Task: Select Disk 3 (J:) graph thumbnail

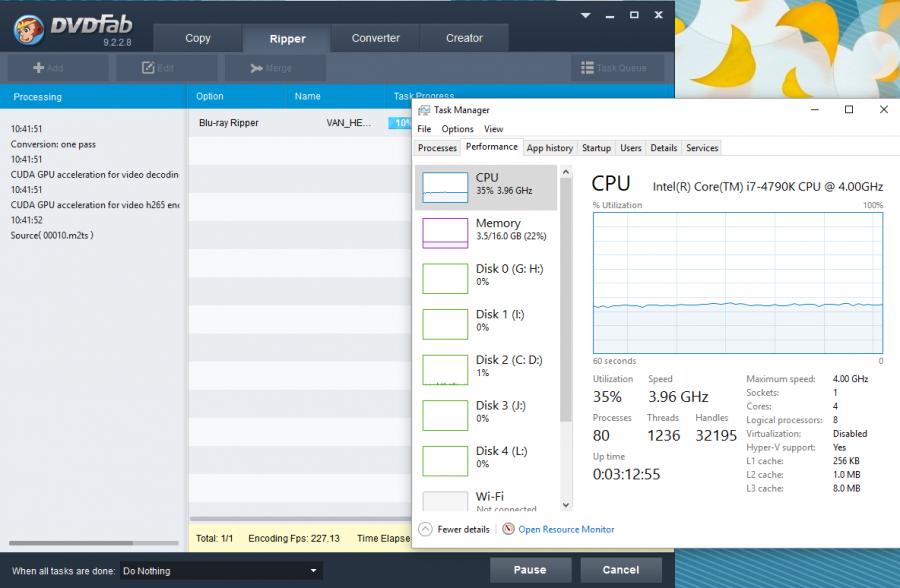Action: (445, 415)
